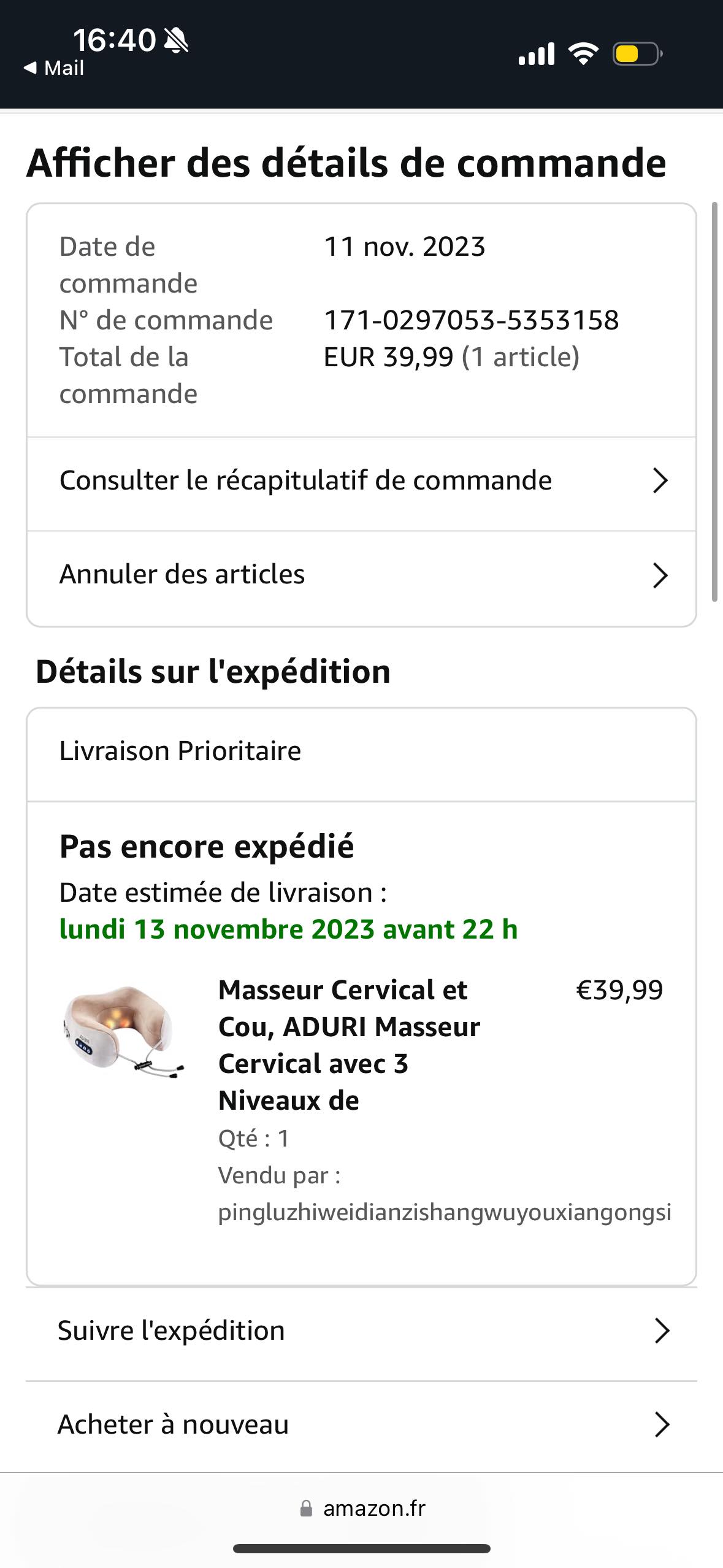Tap the seller name pingluzhiweidianzishangwuyouxiangongsi

click(x=445, y=1212)
